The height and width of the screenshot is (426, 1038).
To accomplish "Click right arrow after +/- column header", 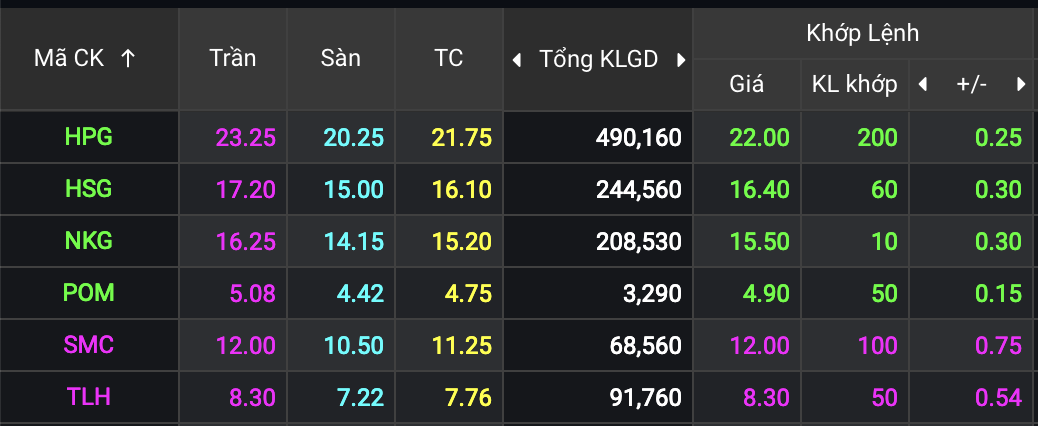I will coord(1021,85).
